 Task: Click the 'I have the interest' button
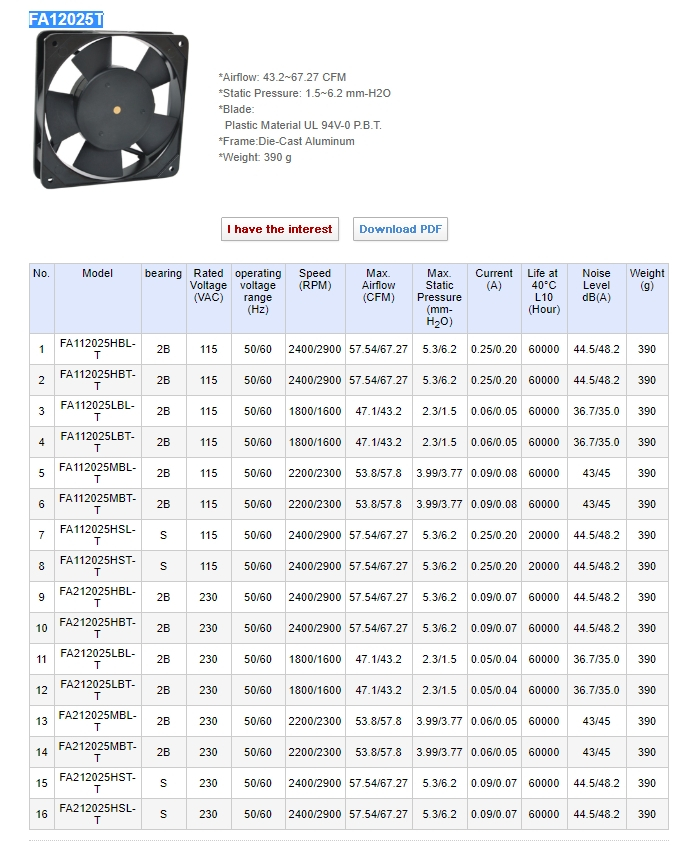pos(280,229)
